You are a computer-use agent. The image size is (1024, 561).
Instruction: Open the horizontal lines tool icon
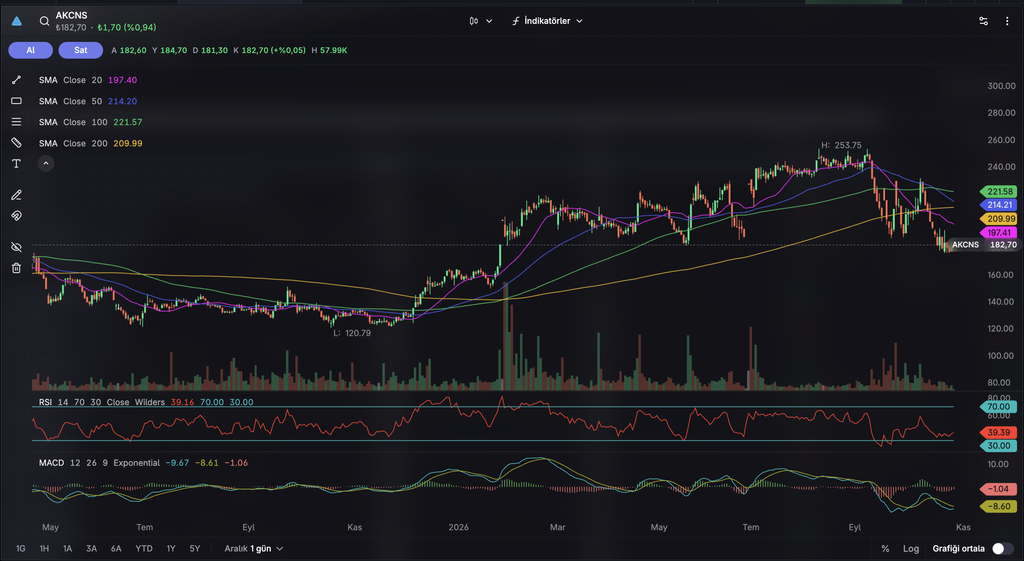tap(16, 121)
